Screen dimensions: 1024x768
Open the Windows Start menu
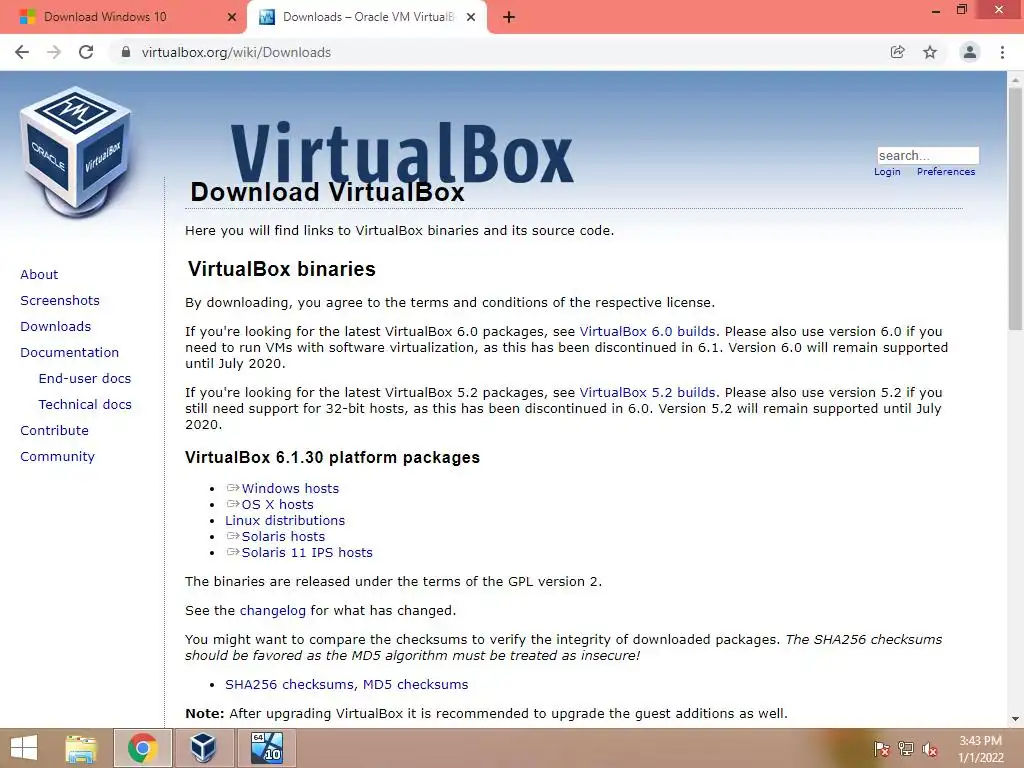pos(24,748)
